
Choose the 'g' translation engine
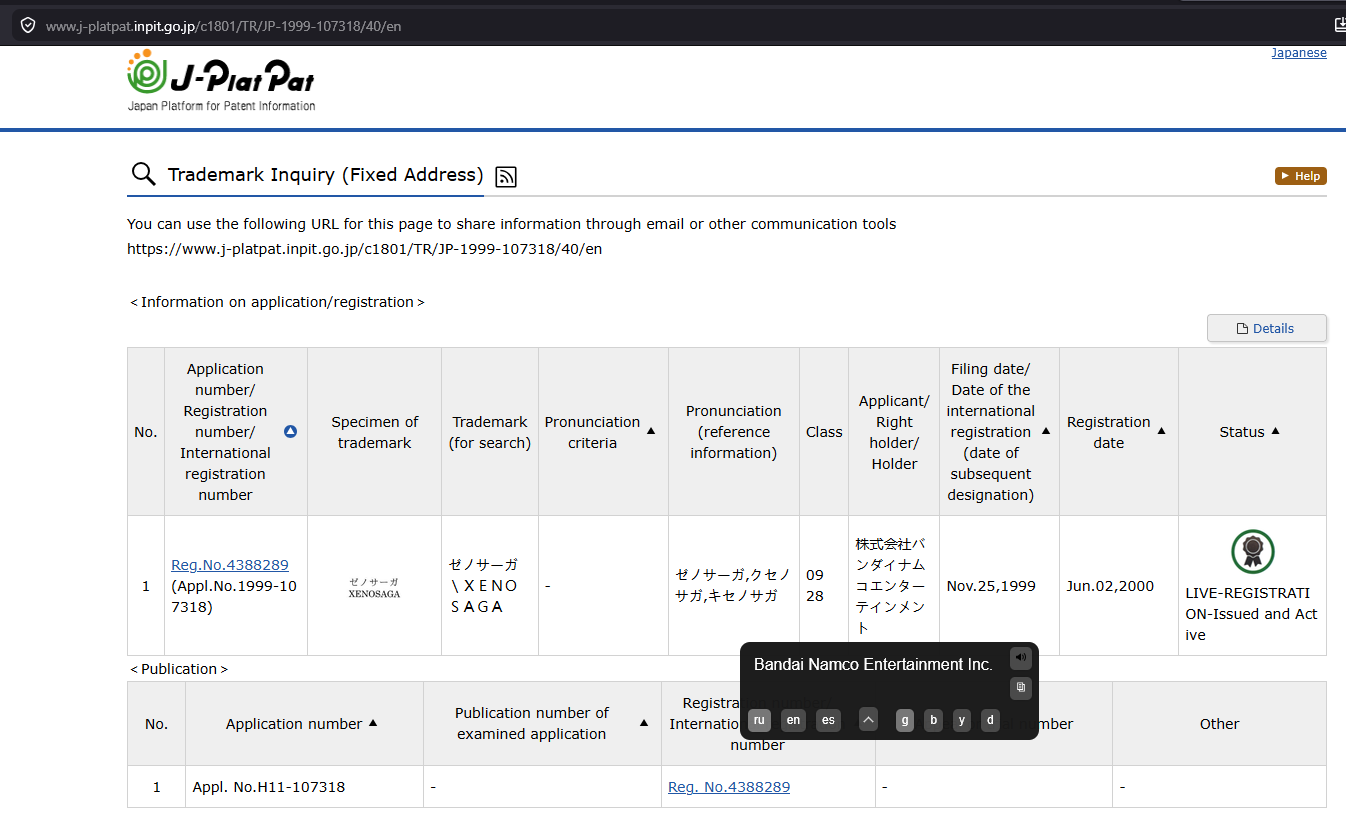[x=905, y=720]
